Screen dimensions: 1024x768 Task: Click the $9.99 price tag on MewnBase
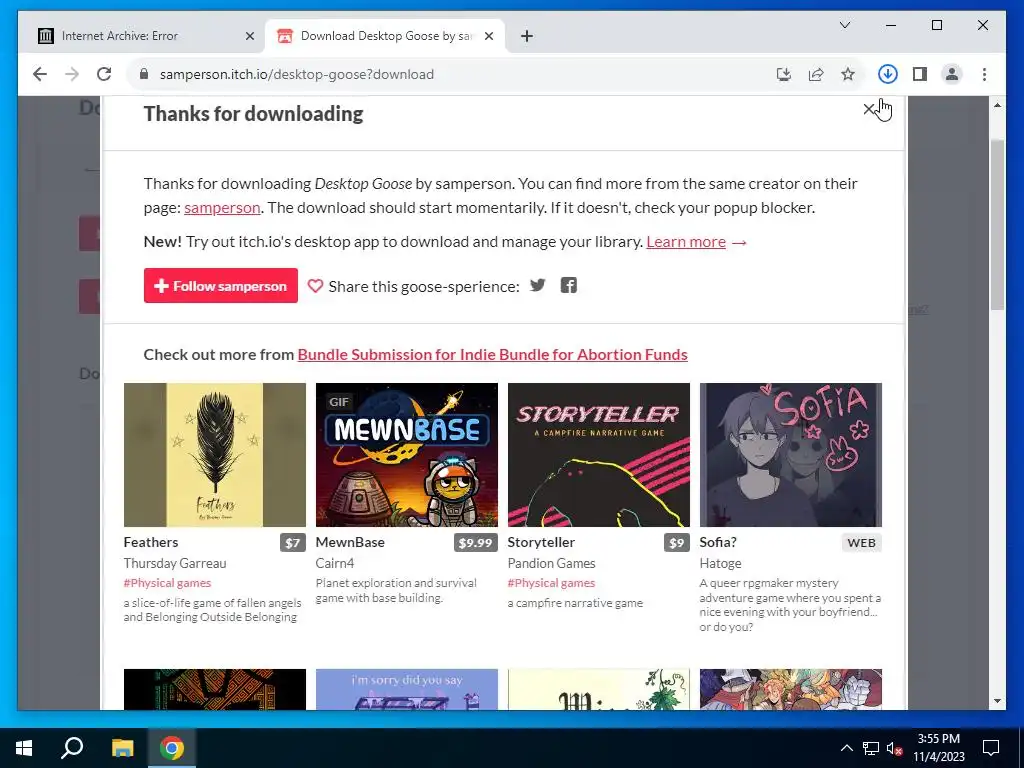coord(475,543)
